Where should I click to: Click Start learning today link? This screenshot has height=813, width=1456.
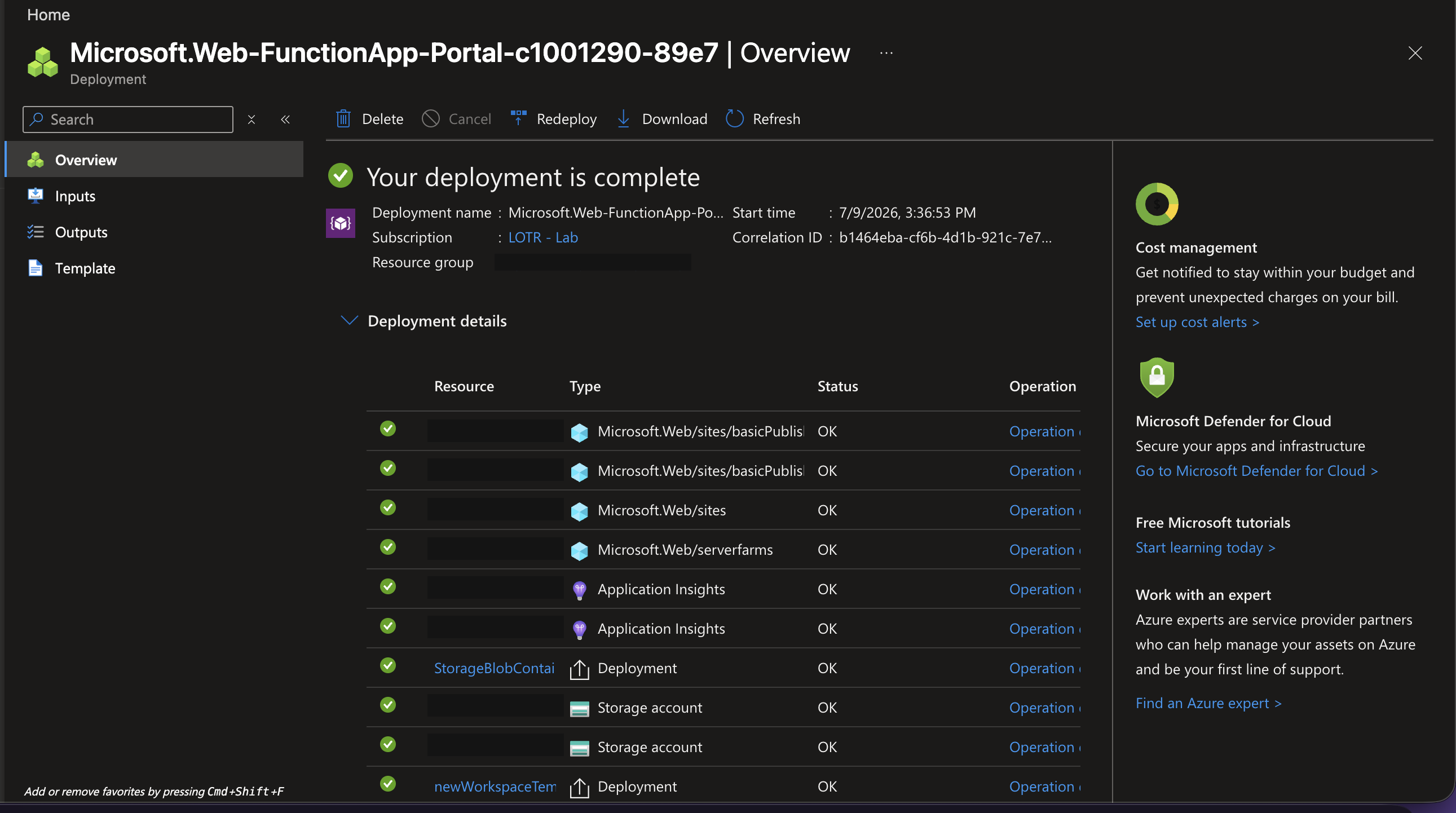(1205, 547)
